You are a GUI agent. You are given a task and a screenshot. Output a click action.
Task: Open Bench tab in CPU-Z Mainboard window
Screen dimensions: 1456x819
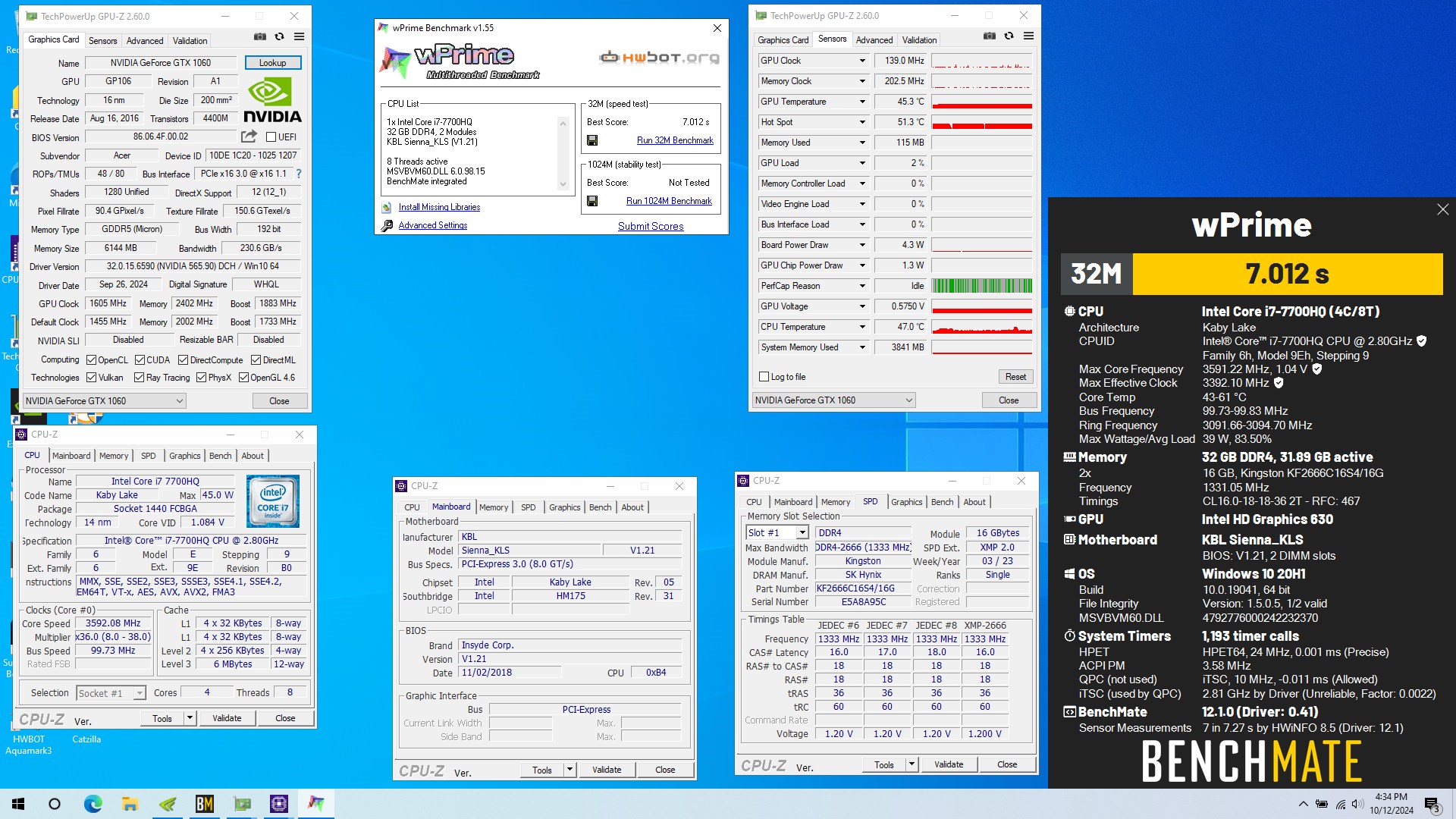click(x=600, y=507)
